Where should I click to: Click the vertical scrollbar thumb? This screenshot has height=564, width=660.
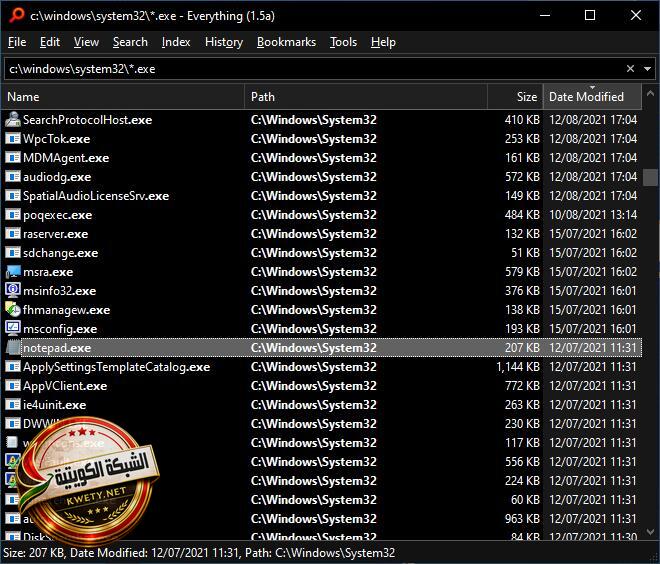coord(651,176)
